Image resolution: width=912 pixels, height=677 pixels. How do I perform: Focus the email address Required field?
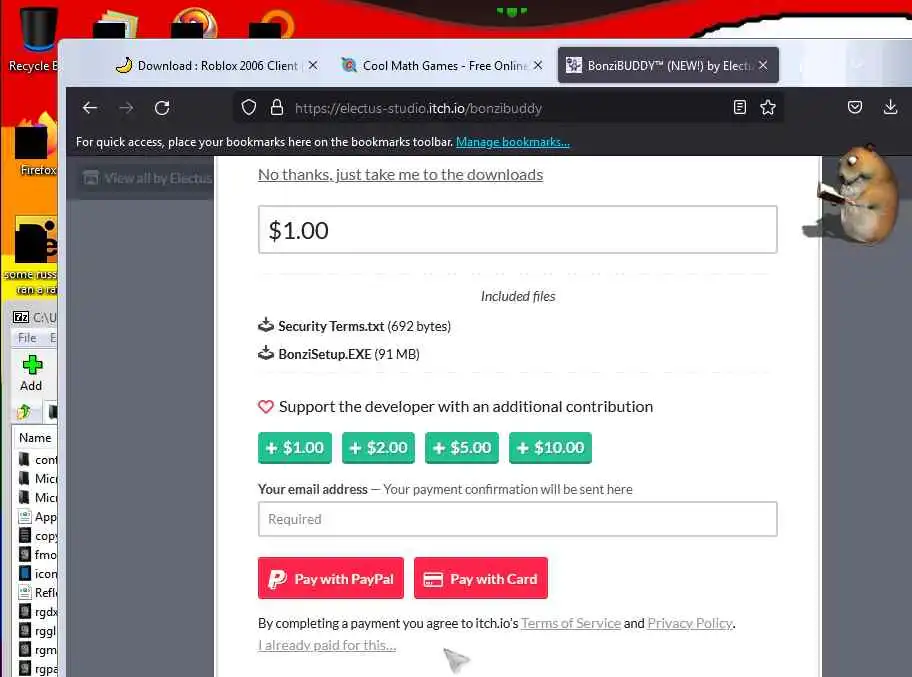coord(518,519)
